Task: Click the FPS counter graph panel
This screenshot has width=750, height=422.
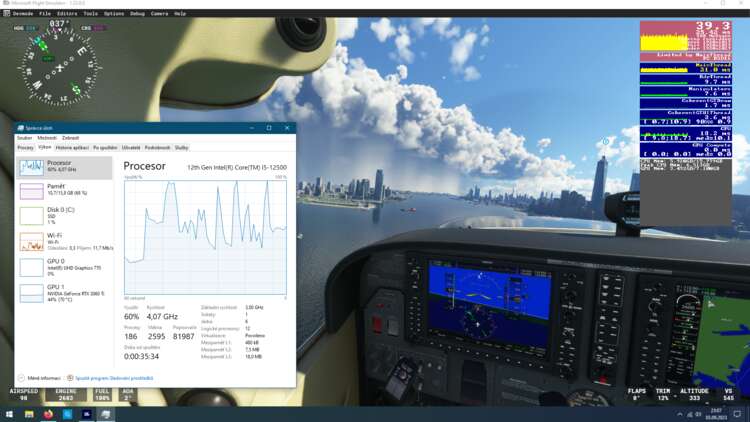Action: tap(686, 41)
